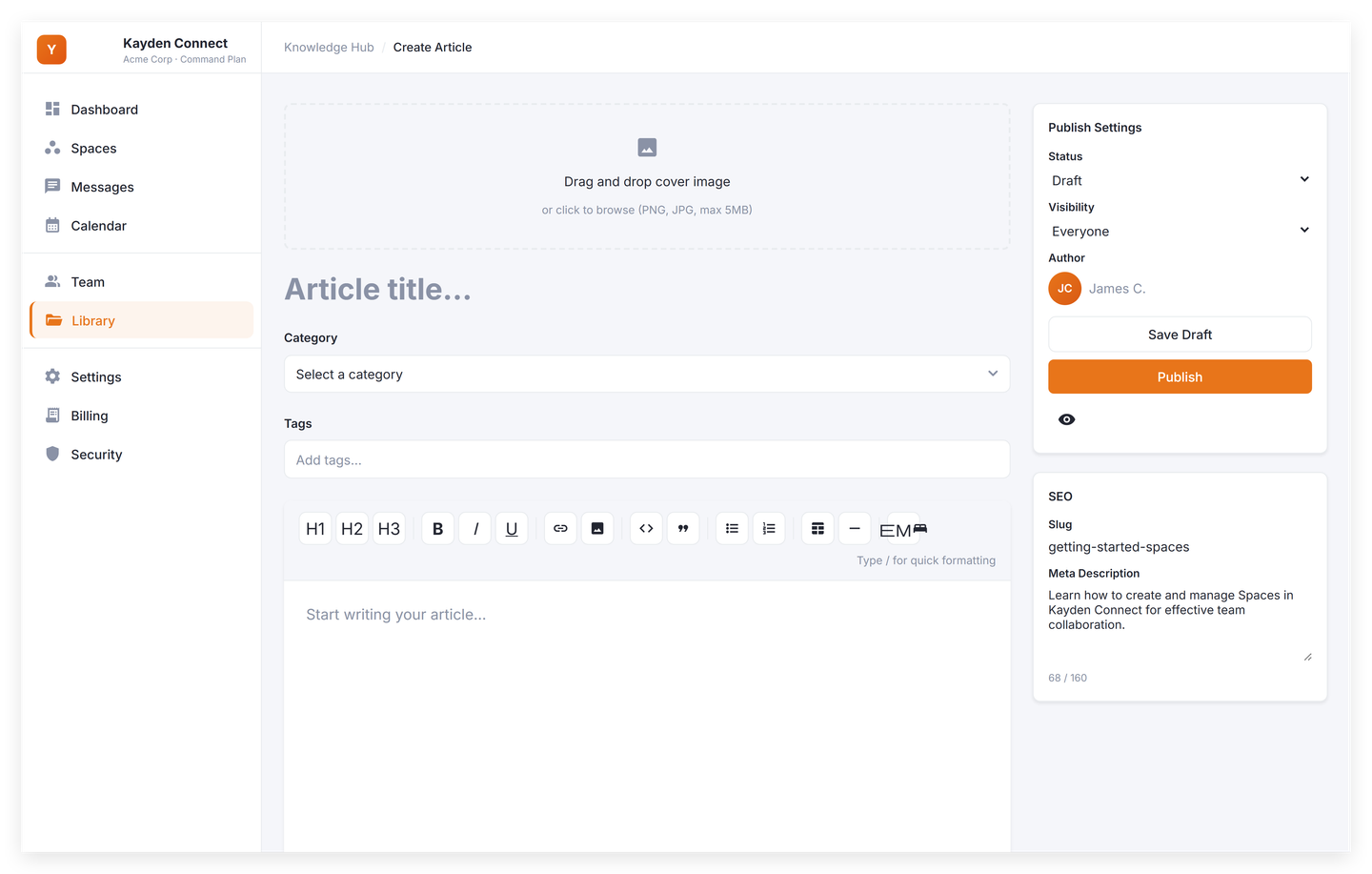Insert a code block

tap(646, 529)
